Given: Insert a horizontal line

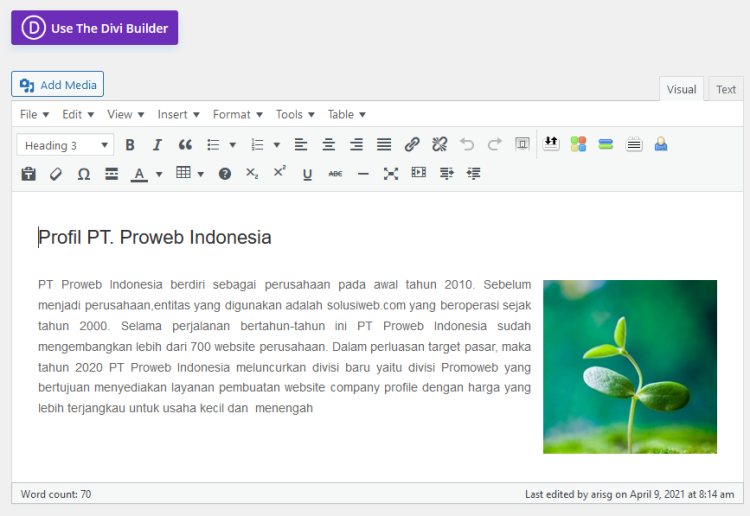Looking at the screenshot, I should pyautogui.click(x=363, y=174).
